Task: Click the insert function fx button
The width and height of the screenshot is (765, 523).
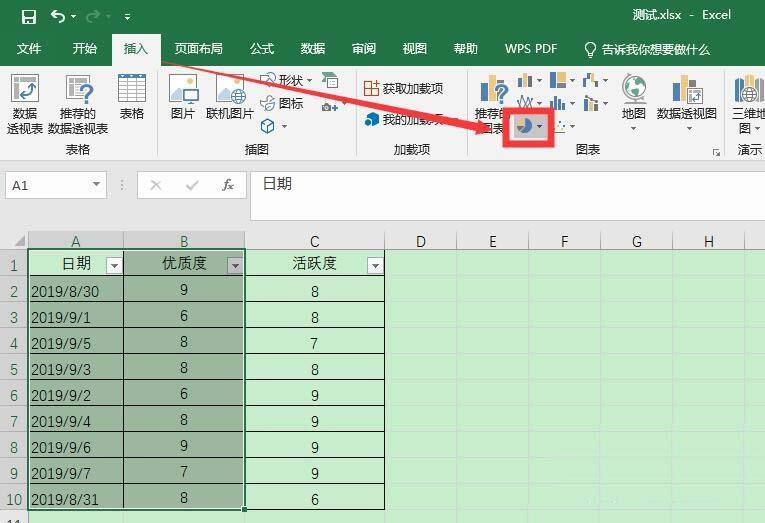Action: (228, 185)
